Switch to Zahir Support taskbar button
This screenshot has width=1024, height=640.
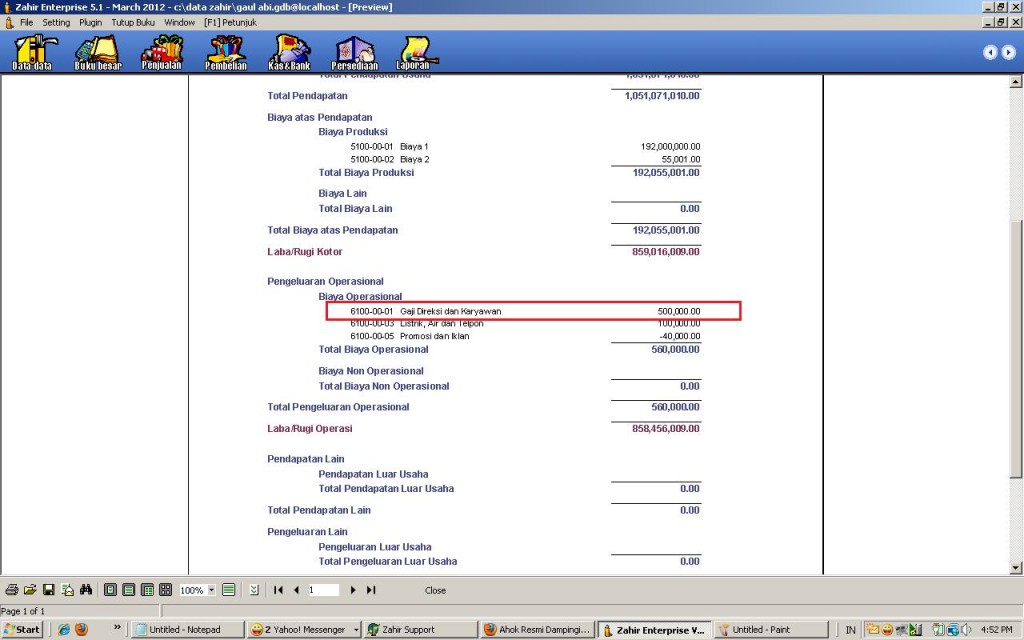click(421, 630)
